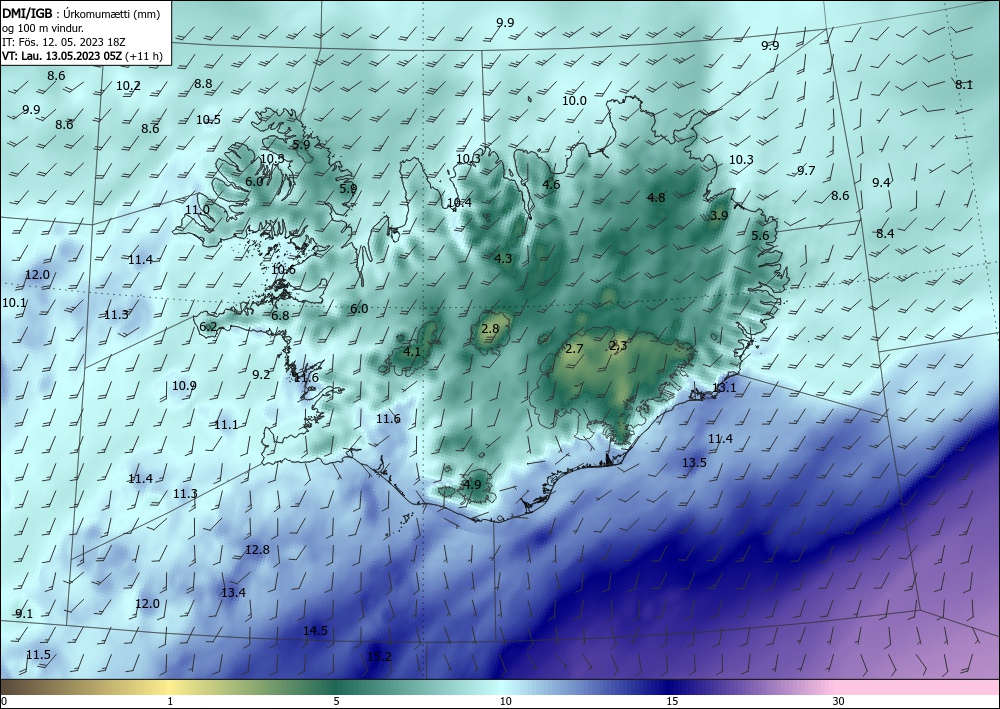Screen dimensions: 1000x709
Task: Click the legend tick label '10'
Action: [506, 702]
